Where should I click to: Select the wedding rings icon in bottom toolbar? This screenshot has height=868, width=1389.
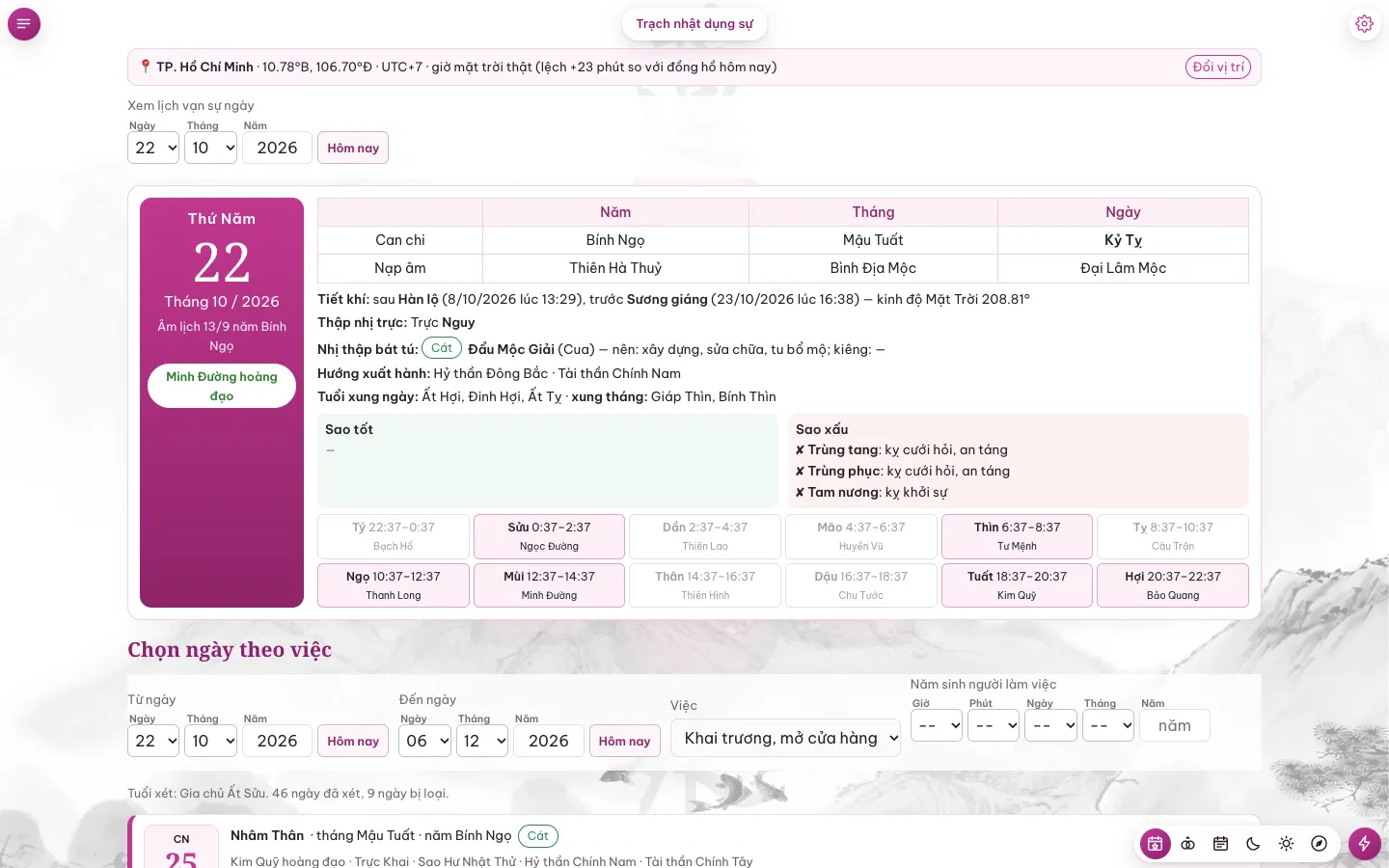click(1188, 844)
